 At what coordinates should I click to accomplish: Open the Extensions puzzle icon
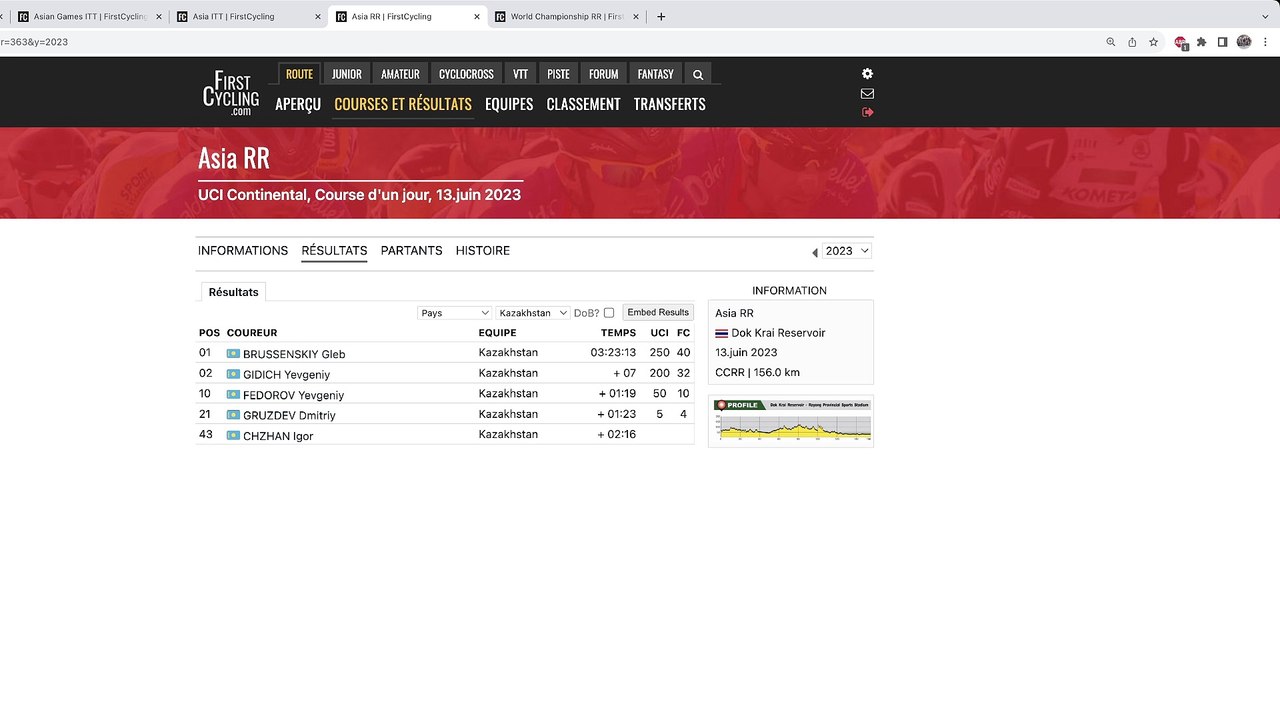pyautogui.click(x=1201, y=42)
